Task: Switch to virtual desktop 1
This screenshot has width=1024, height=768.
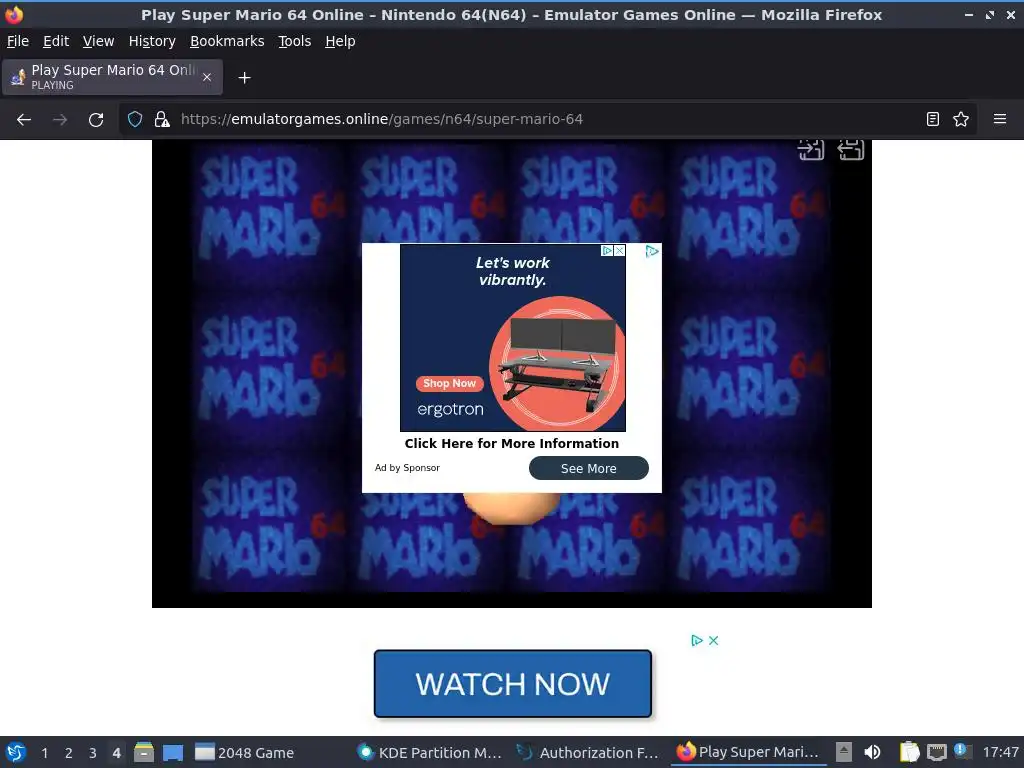Action: tap(44, 753)
